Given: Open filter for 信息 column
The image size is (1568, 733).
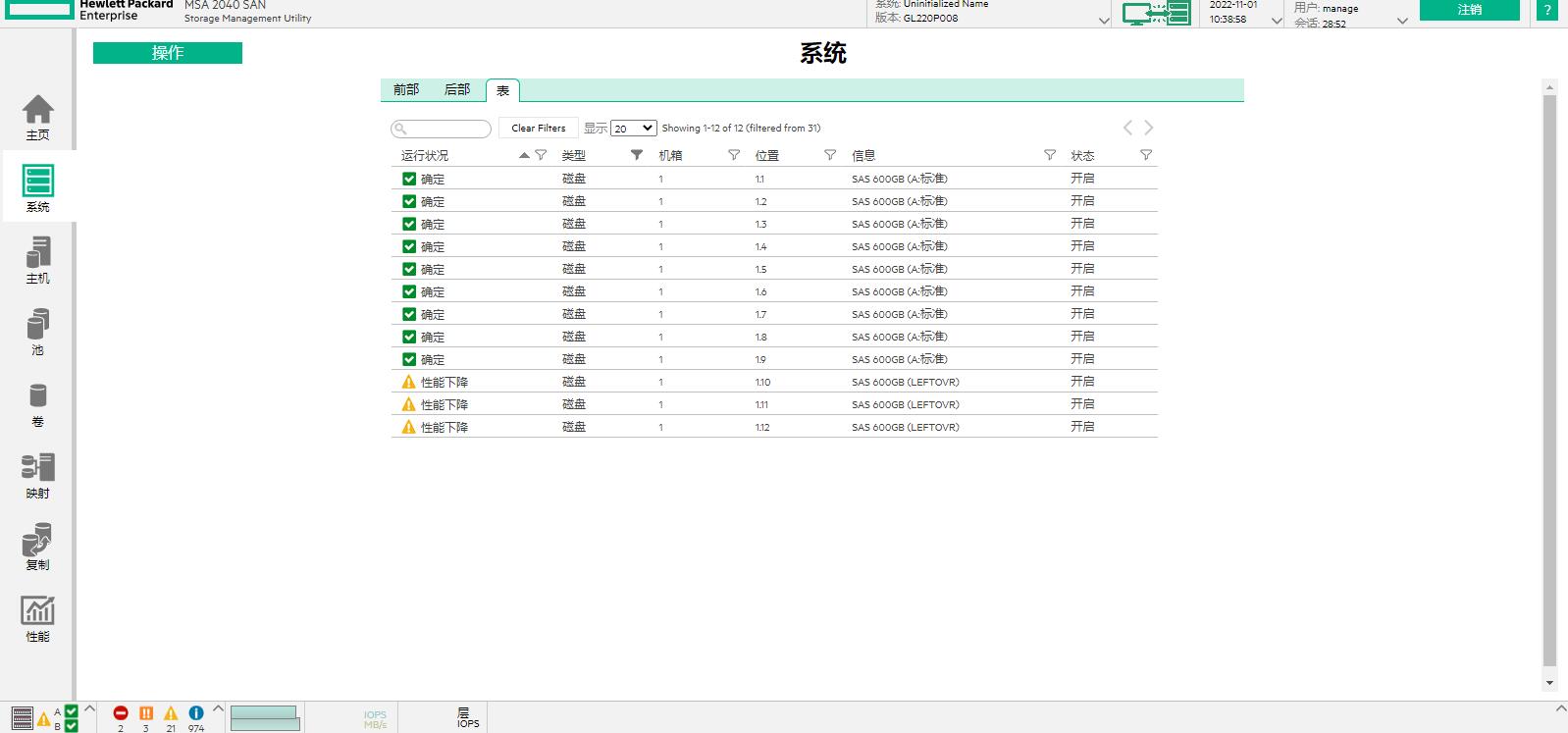Looking at the screenshot, I should pyautogui.click(x=1050, y=155).
